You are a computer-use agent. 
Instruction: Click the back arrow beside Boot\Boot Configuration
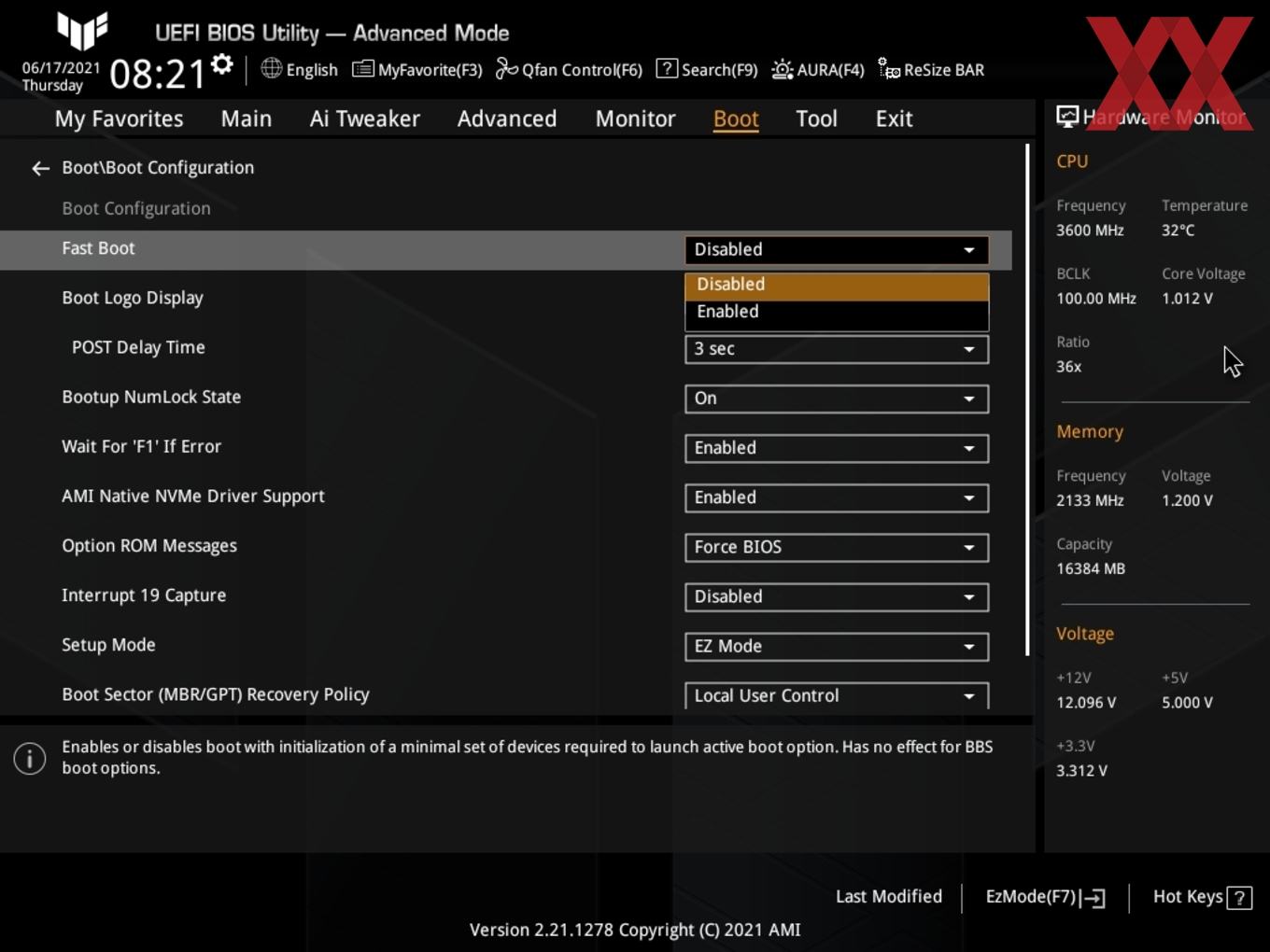[x=40, y=168]
